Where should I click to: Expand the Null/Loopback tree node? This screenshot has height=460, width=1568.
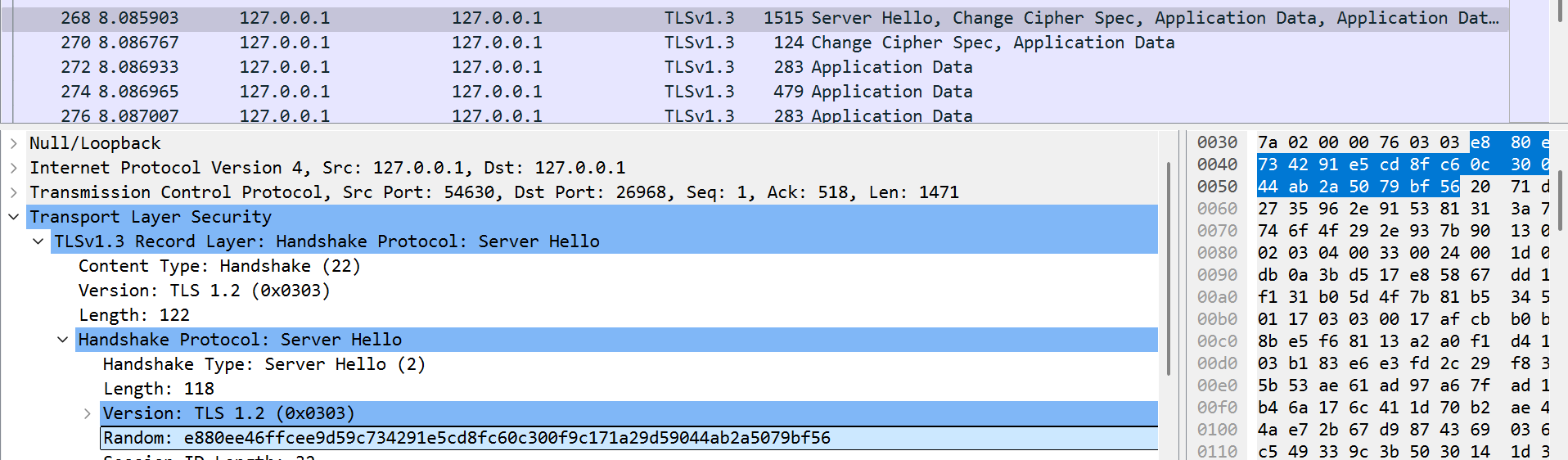pos(13,143)
